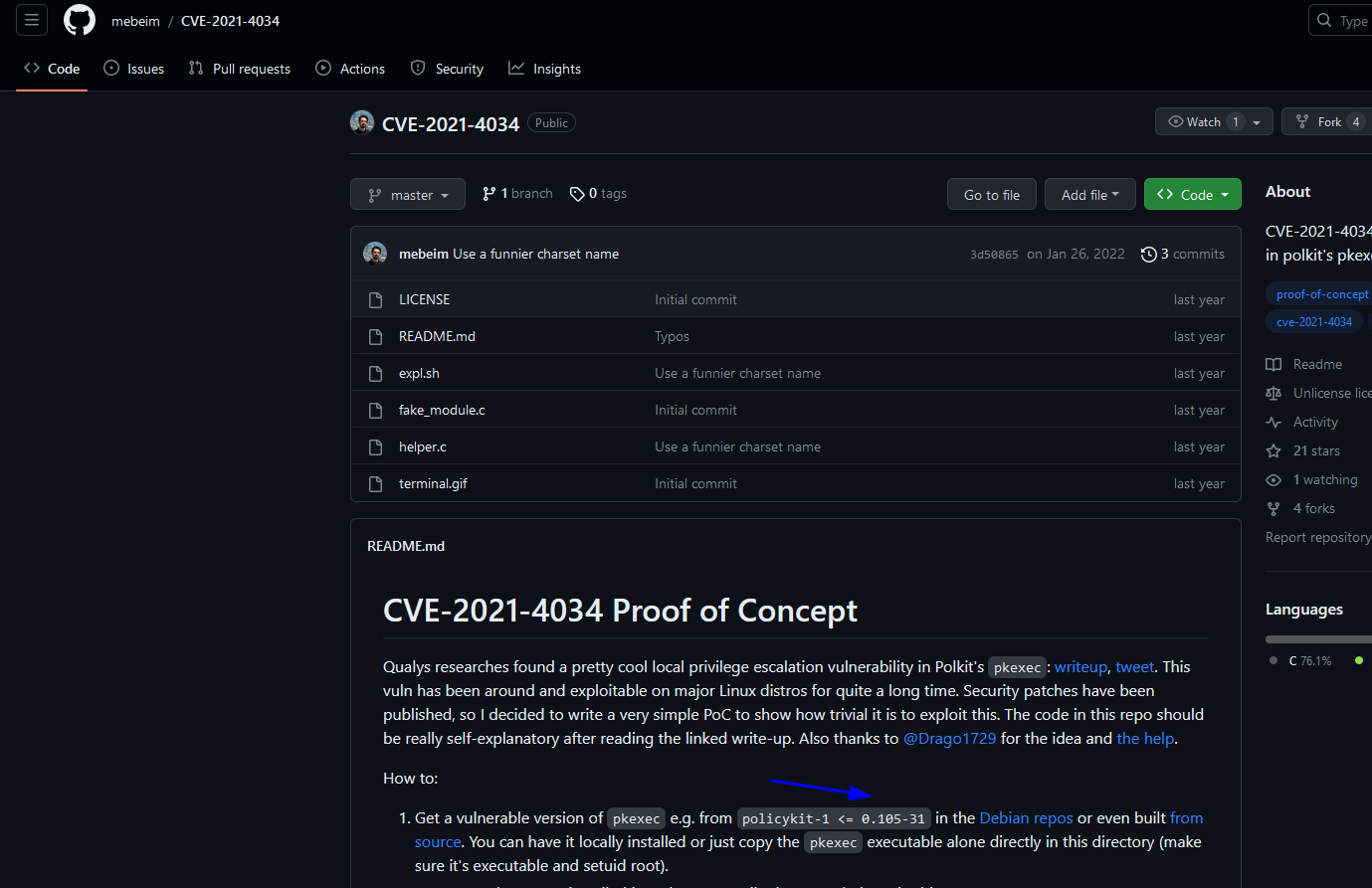View the 1 branch link
The image size is (1372, 888).
pyautogui.click(x=517, y=194)
